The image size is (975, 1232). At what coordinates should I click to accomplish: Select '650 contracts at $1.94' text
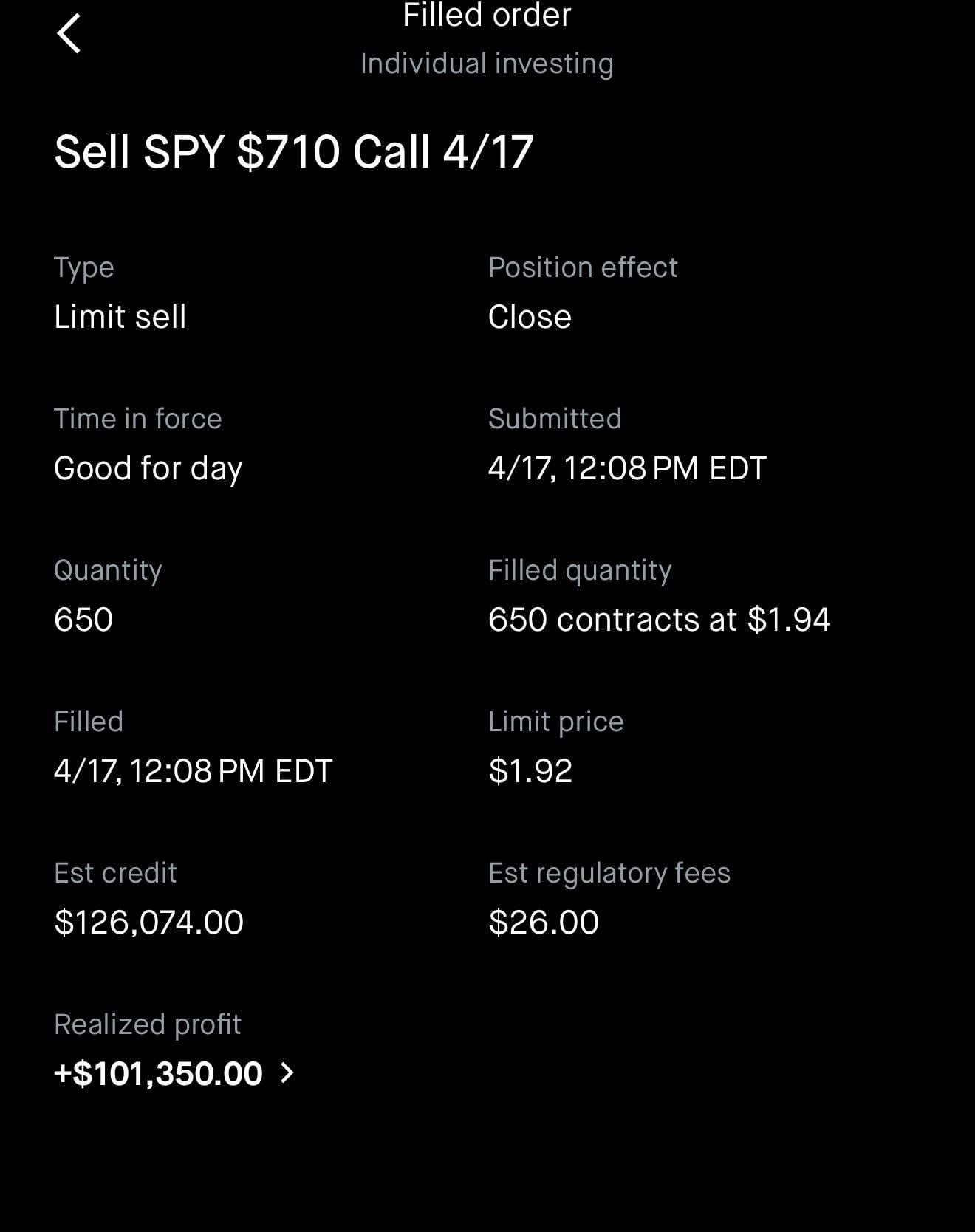(x=659, y=620)
